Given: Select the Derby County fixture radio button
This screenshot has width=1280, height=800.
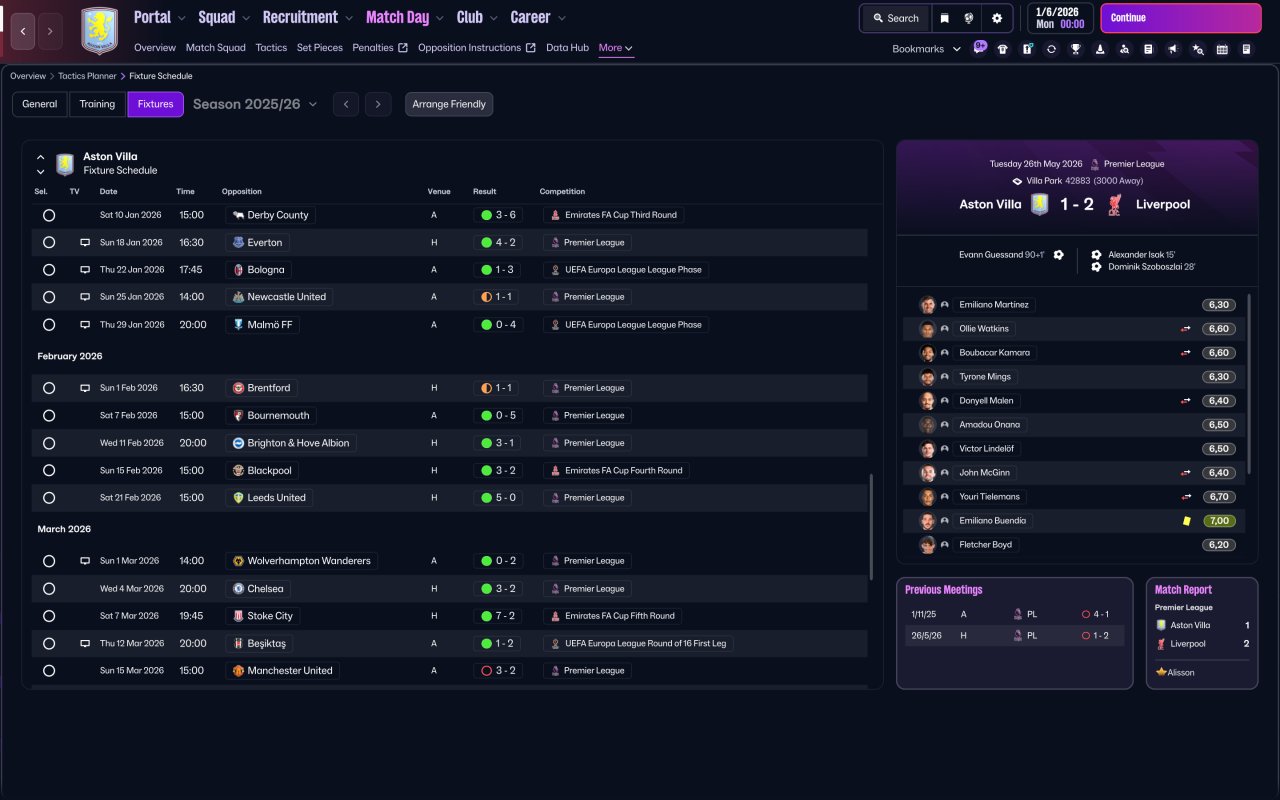Looking at the screenshot, I should pos(48,215).
